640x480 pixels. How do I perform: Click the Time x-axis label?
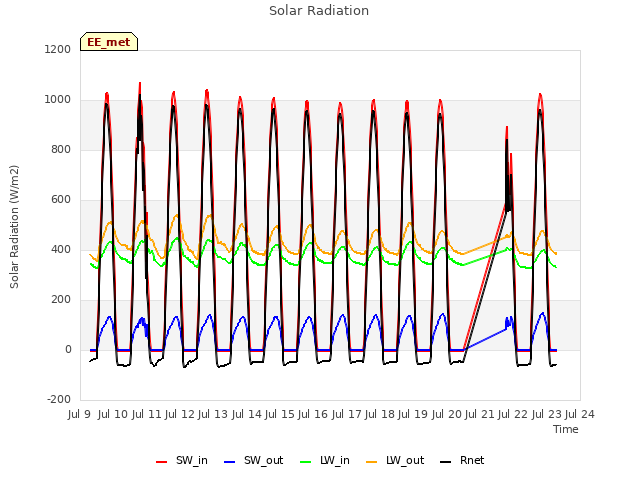(566, 429)
